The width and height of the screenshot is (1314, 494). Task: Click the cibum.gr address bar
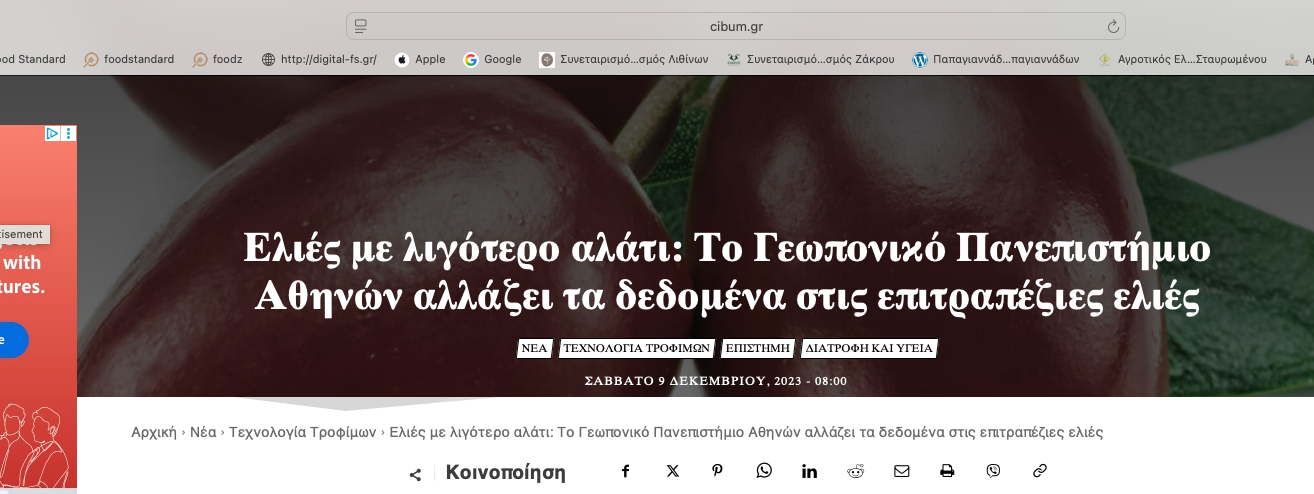[735, 27]
